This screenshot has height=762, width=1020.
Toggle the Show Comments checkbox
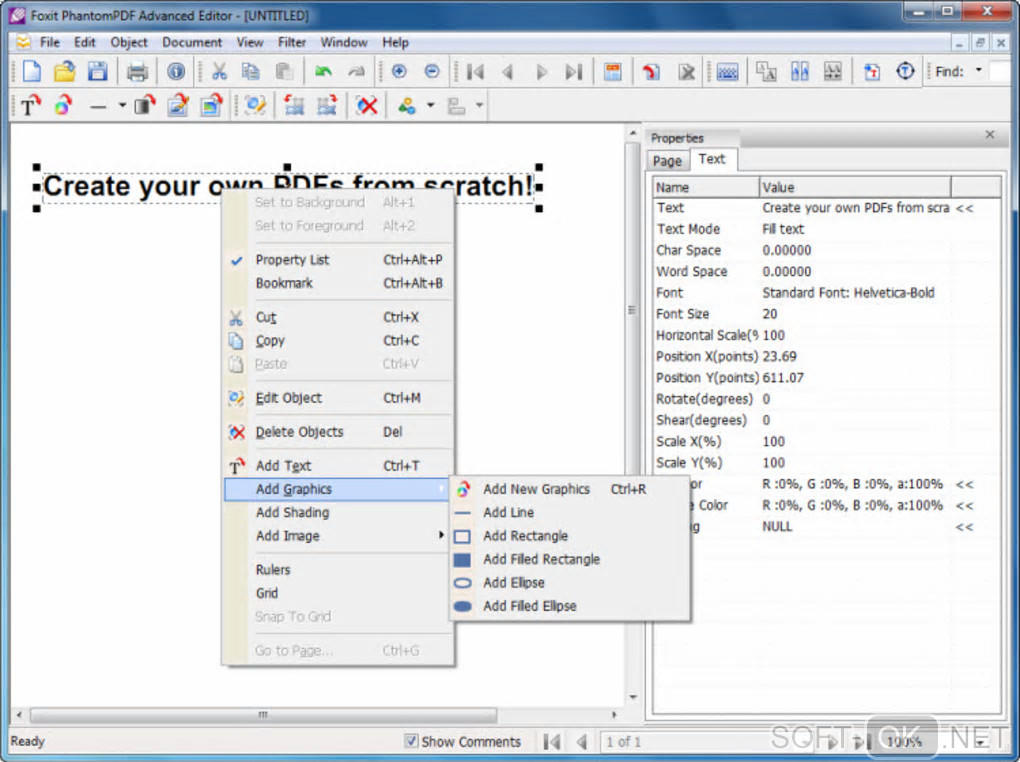point(411,741)
